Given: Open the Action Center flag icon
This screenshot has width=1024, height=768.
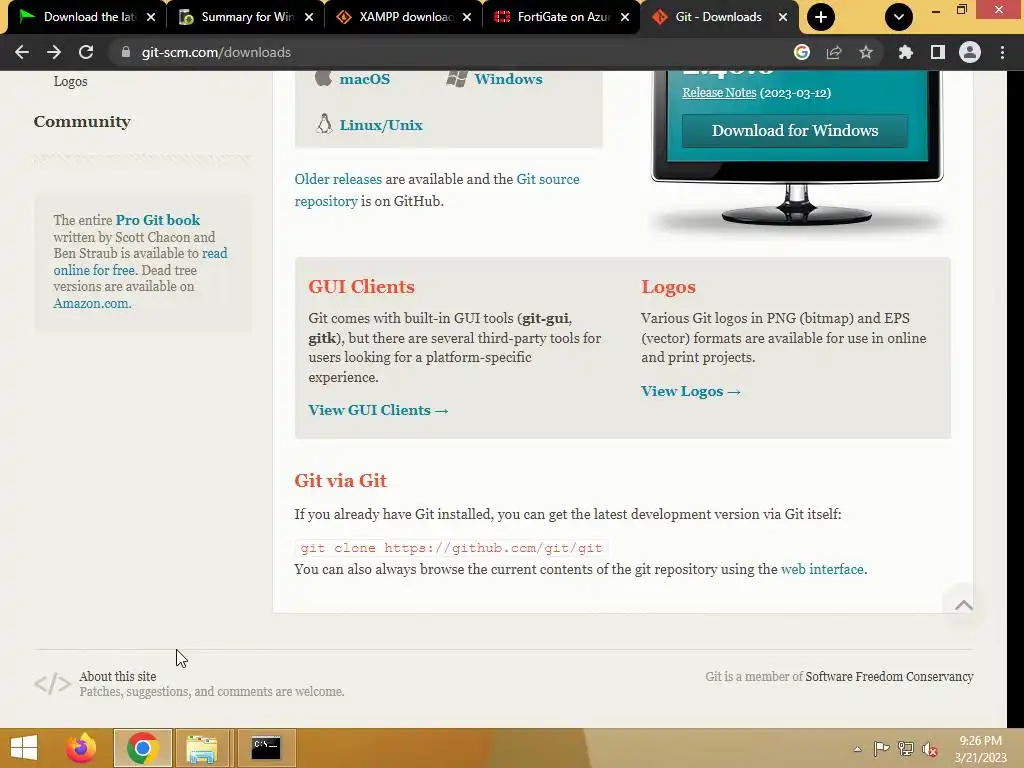Looking at the screenshot, I should (x=881, y=749).
